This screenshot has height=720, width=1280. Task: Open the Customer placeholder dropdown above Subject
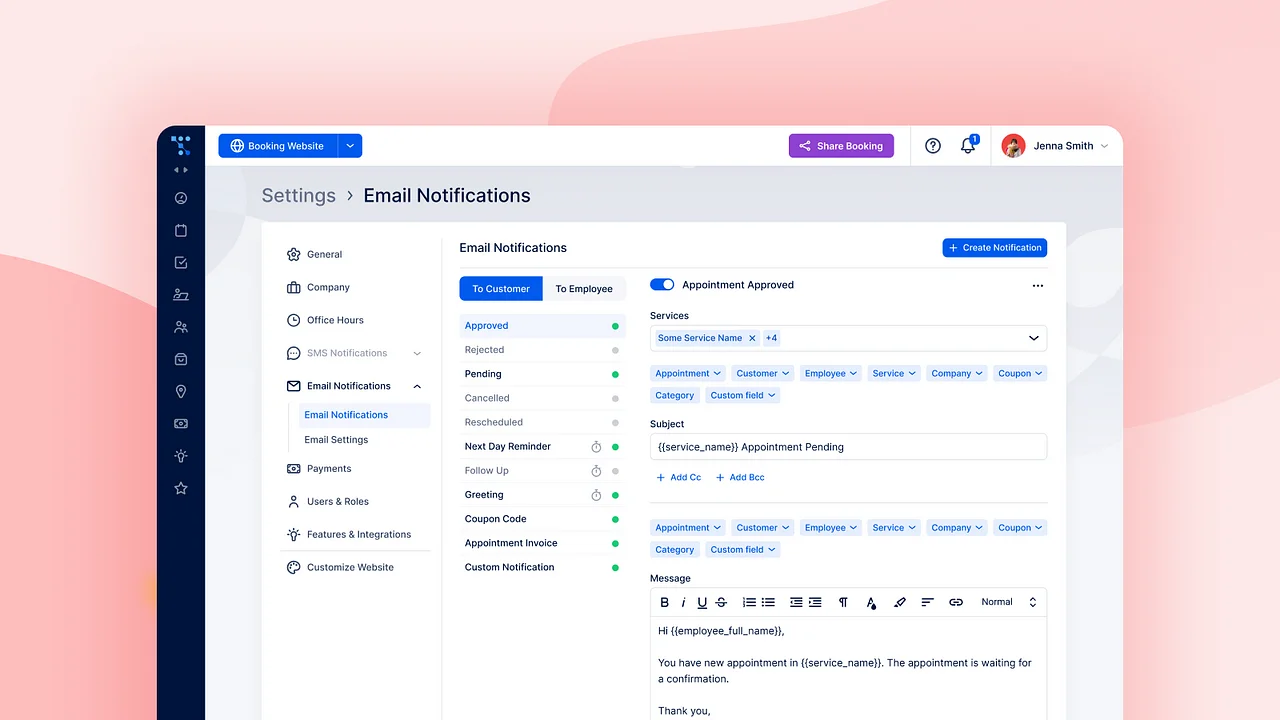coord(762,373)
